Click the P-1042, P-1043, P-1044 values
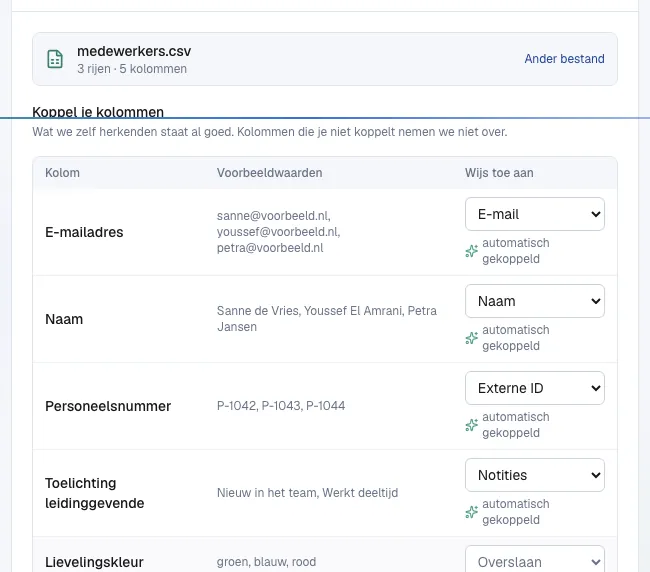The height and width of the screenshot is (572, 650). point(281,406)
